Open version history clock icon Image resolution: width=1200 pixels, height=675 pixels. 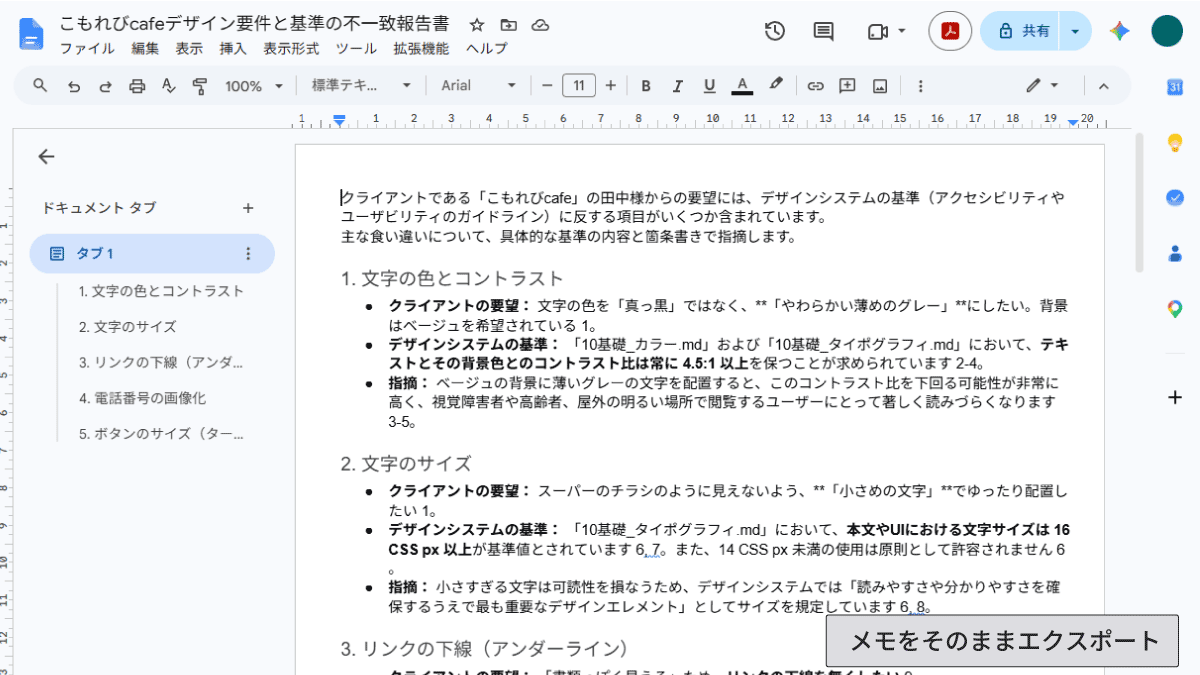[x=775, y=31]
